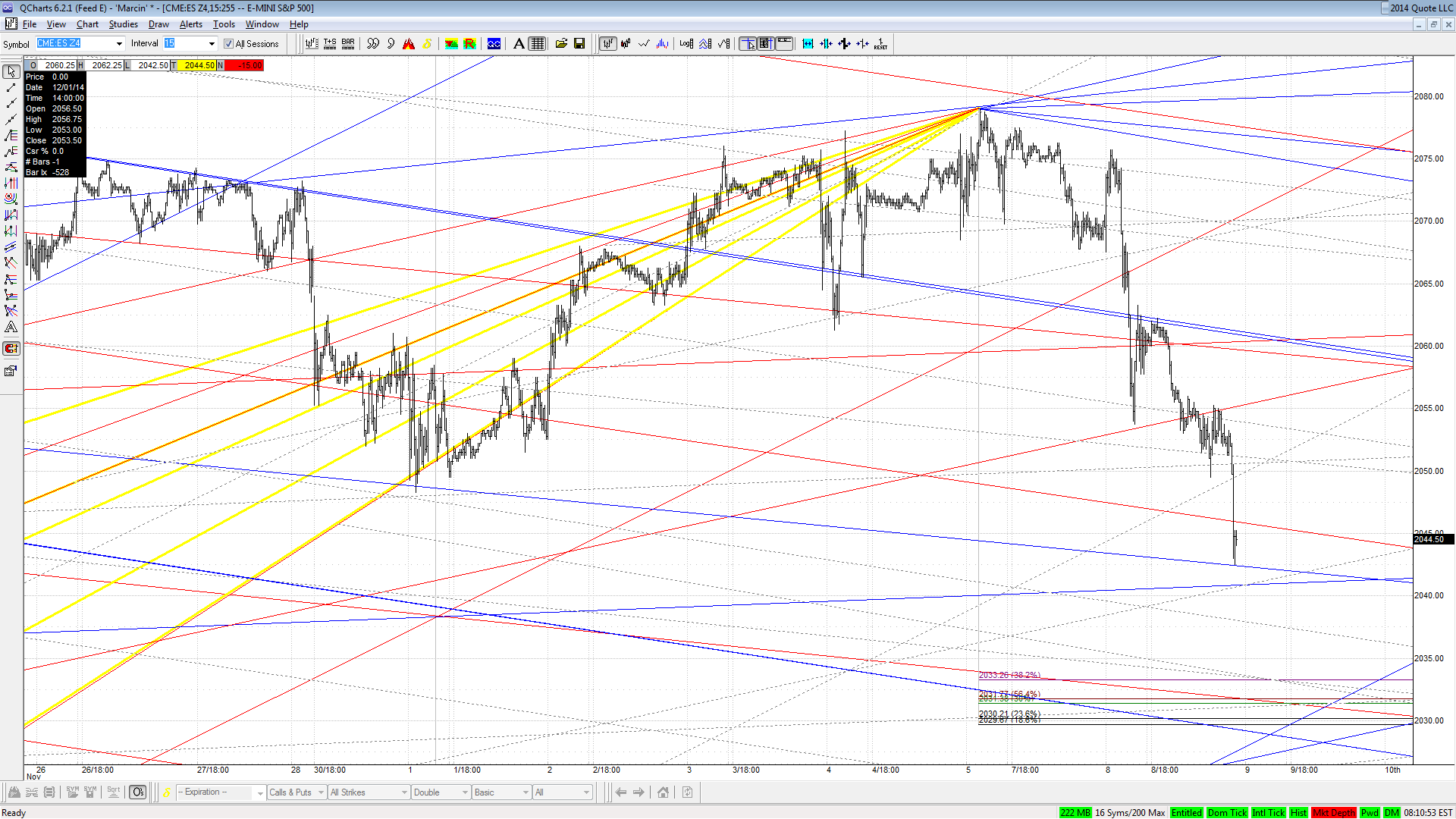Viewport: 1456px width, 819px height.
Task: Open the Tools menu
Action: click(224, 24)
